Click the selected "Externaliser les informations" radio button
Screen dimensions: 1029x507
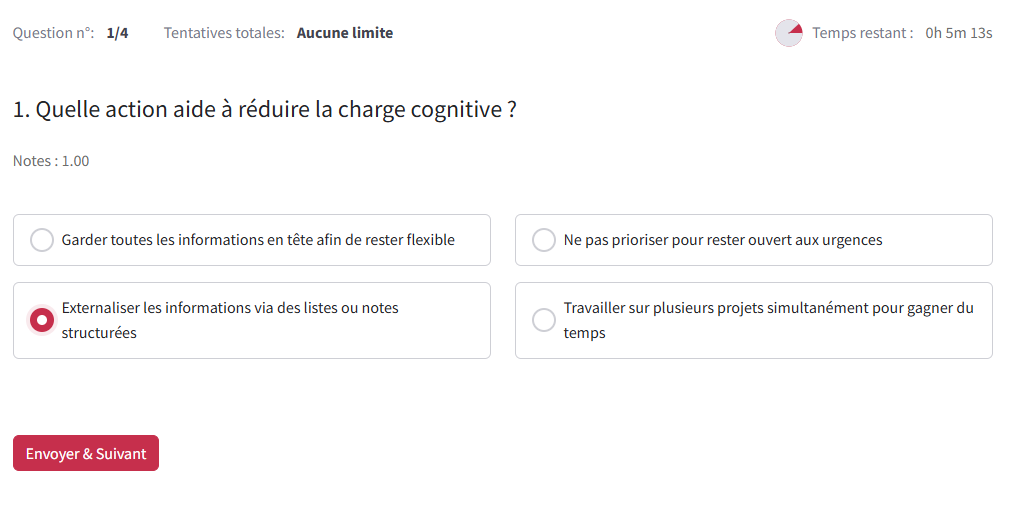42,320
